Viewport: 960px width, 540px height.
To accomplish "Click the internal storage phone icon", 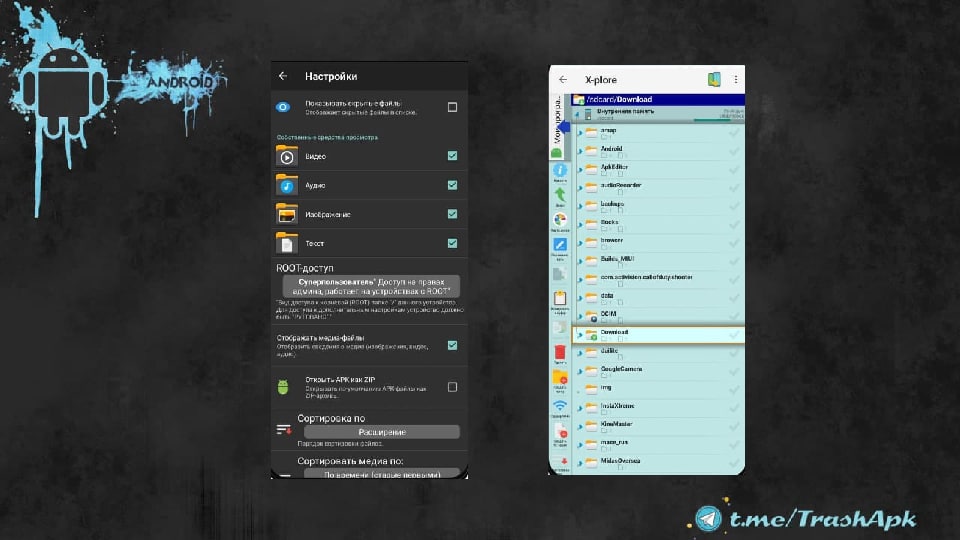I will tap(588, 114).
